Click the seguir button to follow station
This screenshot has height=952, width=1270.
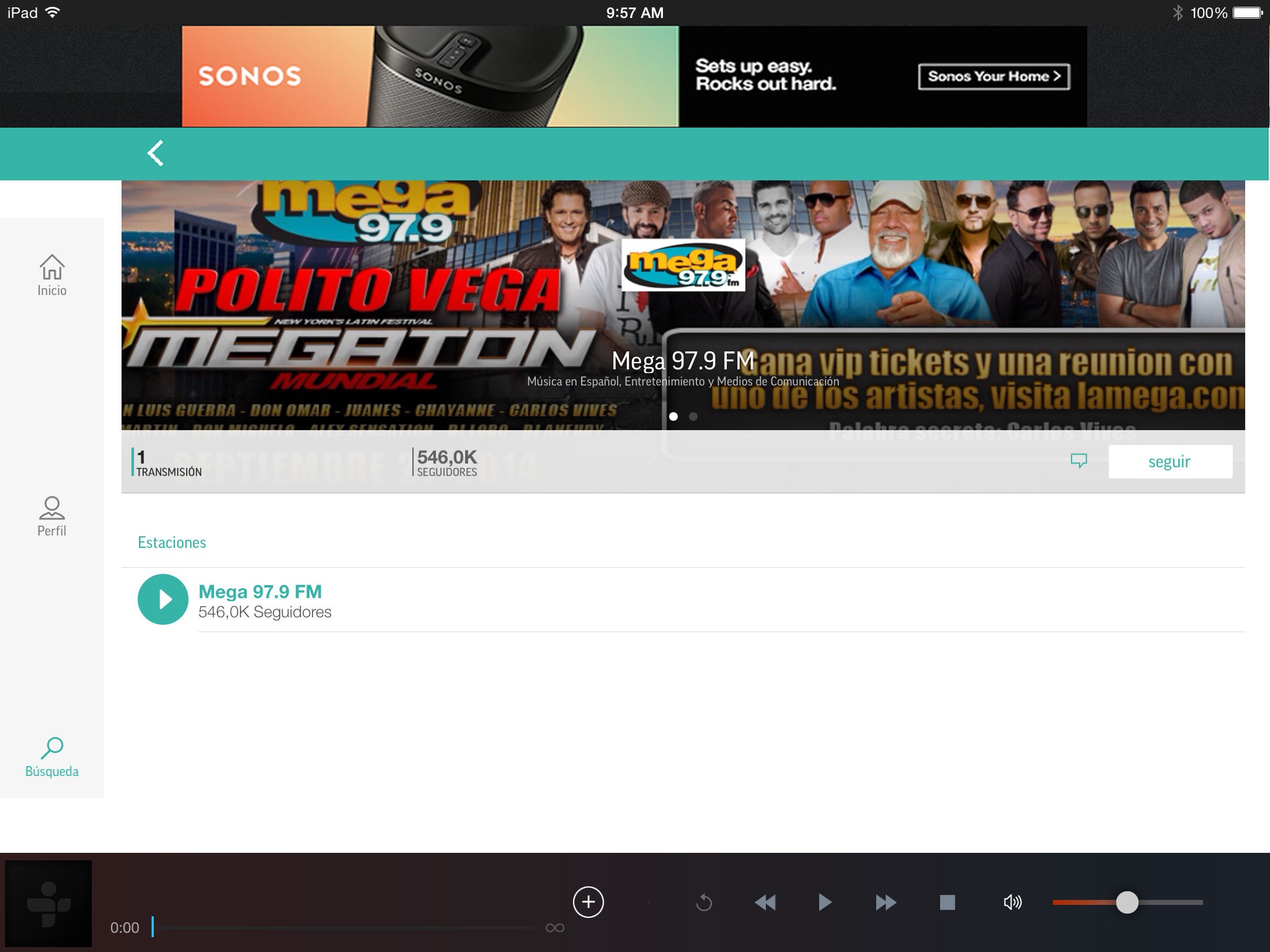tap(1170, 460)
